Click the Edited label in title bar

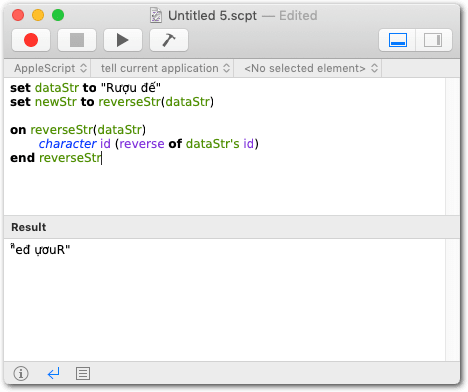click(298, 16)
